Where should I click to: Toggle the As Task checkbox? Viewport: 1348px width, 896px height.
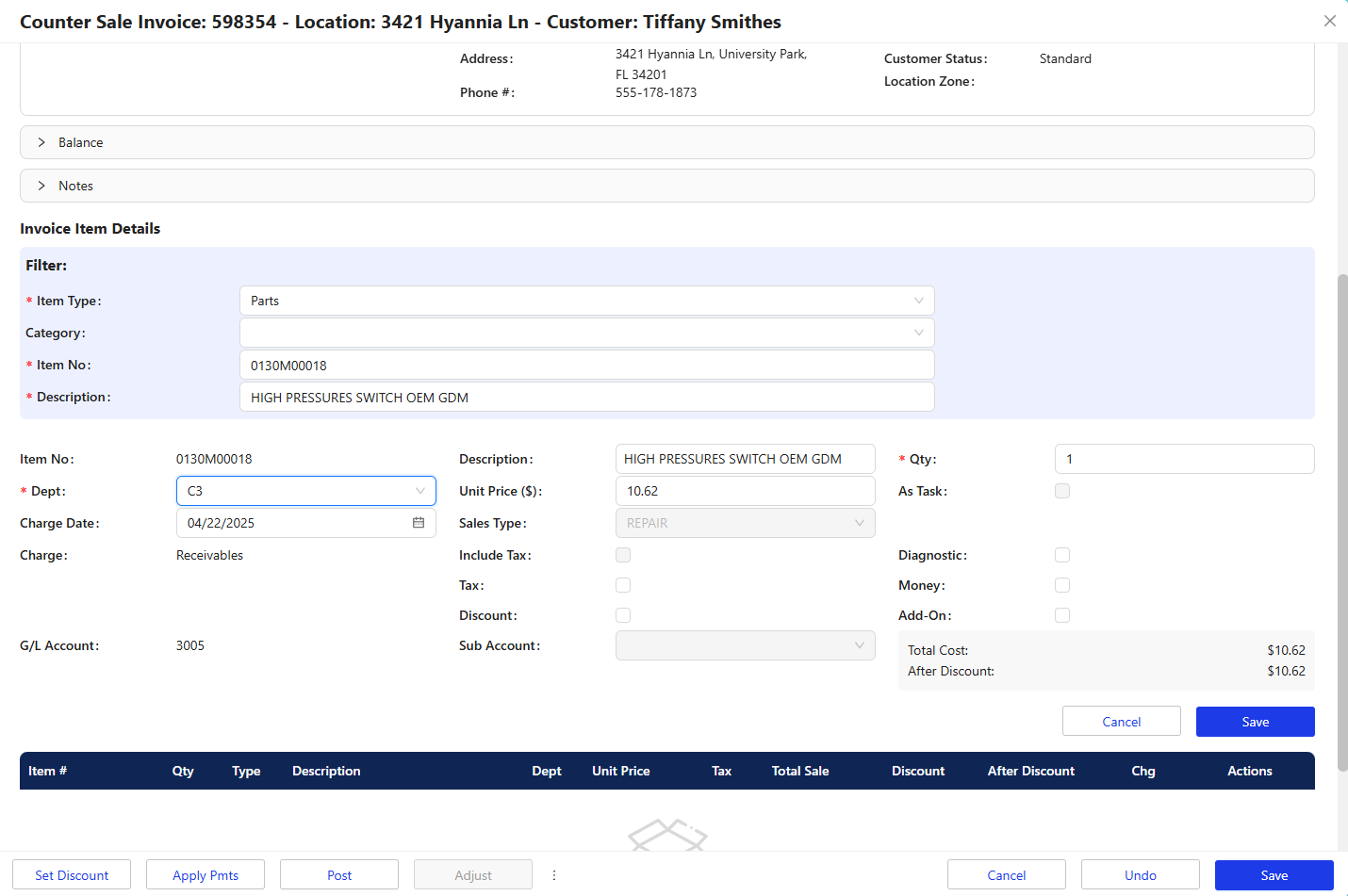(1062, 491)
